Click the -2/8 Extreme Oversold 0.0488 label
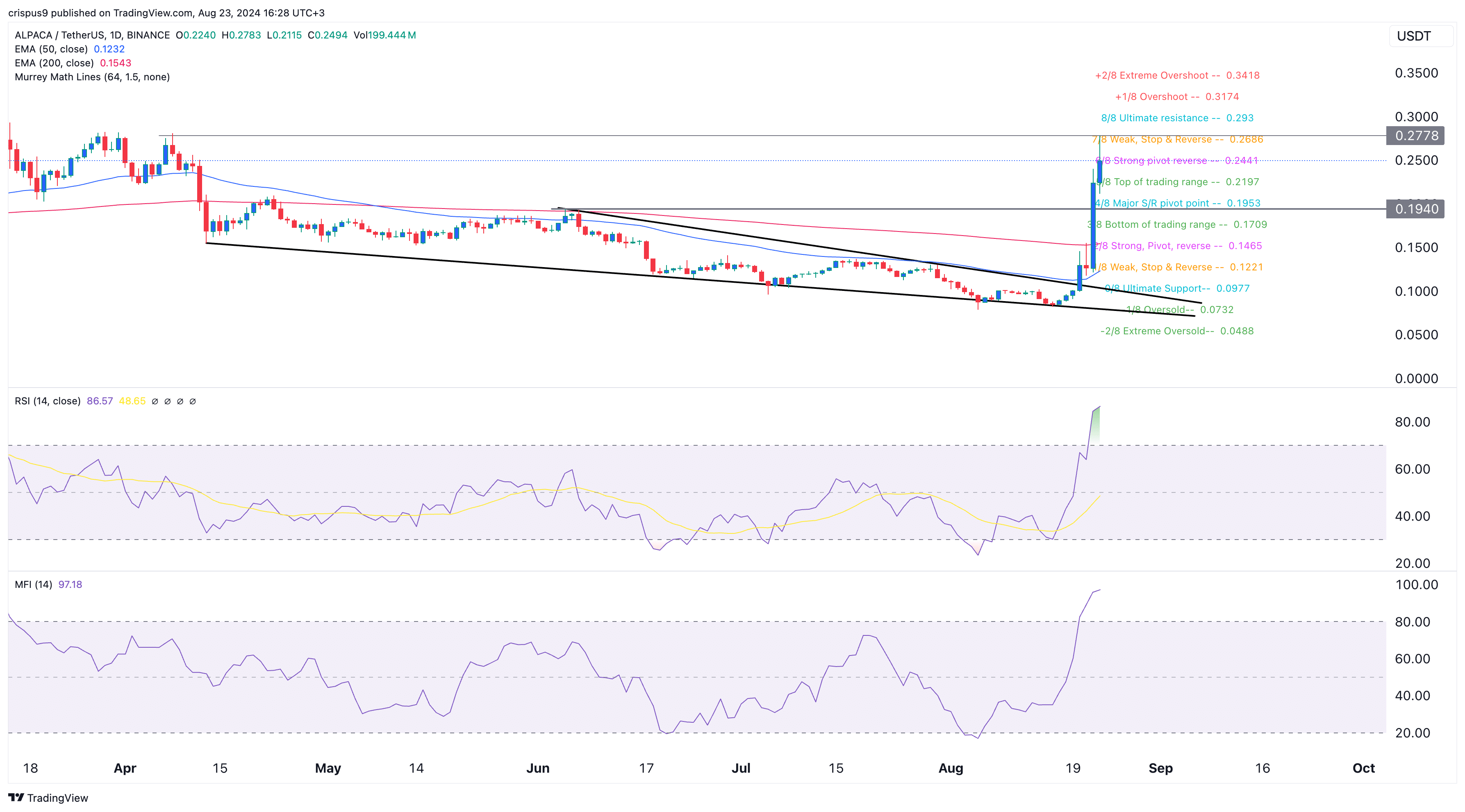1465x812 pixels. point(1177,331)
